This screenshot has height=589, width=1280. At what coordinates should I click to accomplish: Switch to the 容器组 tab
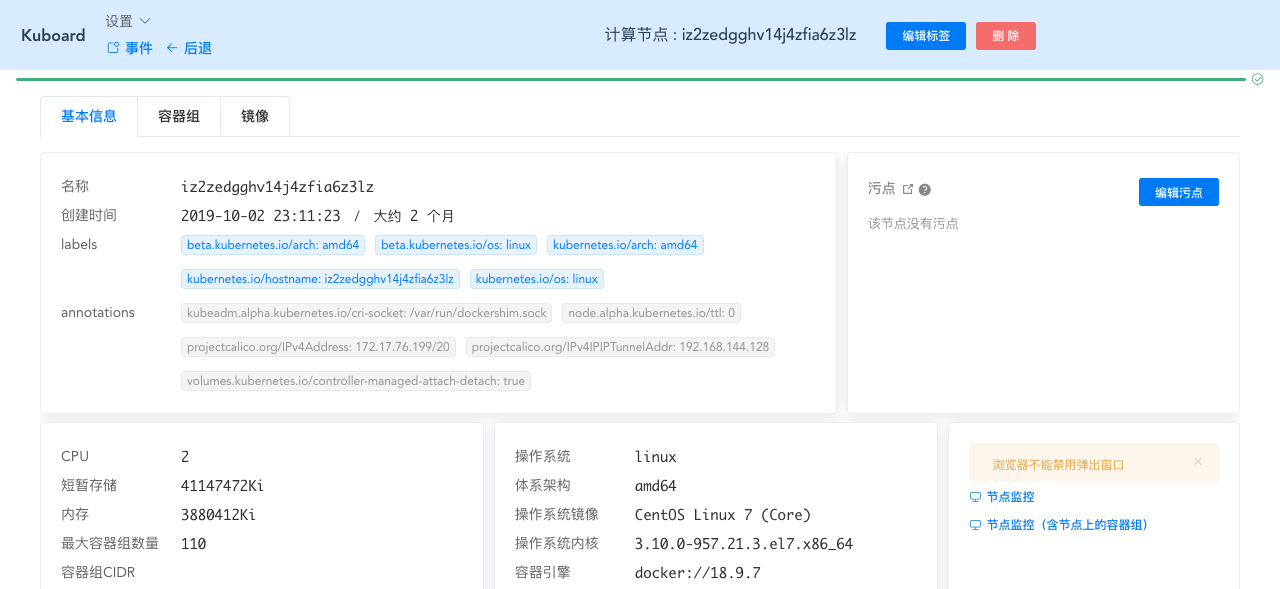point(179,116)
